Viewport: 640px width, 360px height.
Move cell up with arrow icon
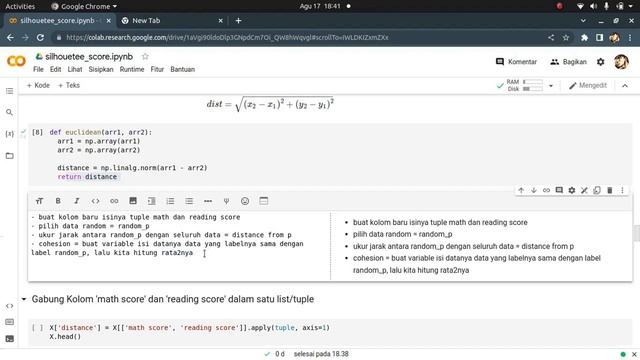521,190
